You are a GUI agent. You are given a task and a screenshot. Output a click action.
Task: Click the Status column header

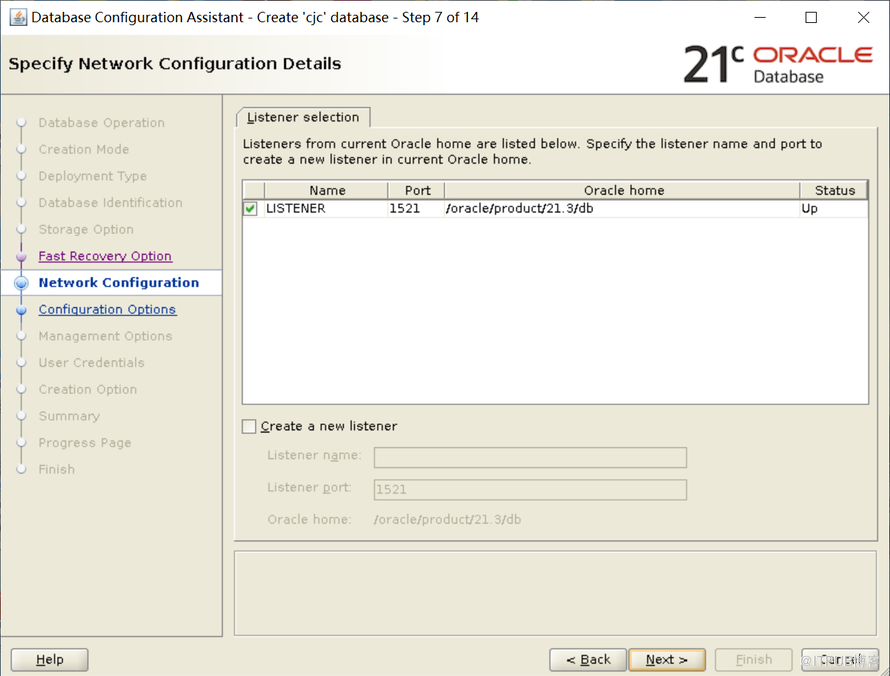(x=834, y=191)
